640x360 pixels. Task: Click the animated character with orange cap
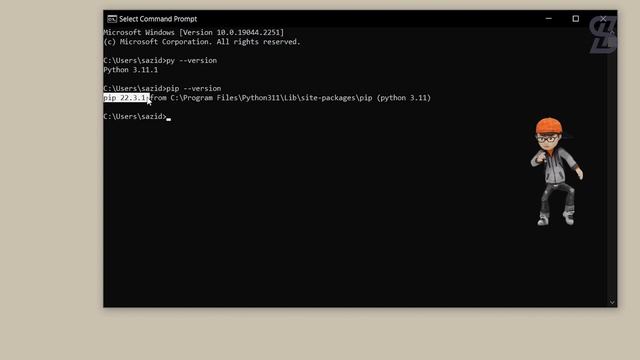pyautogui.click(x=556, y=171)
